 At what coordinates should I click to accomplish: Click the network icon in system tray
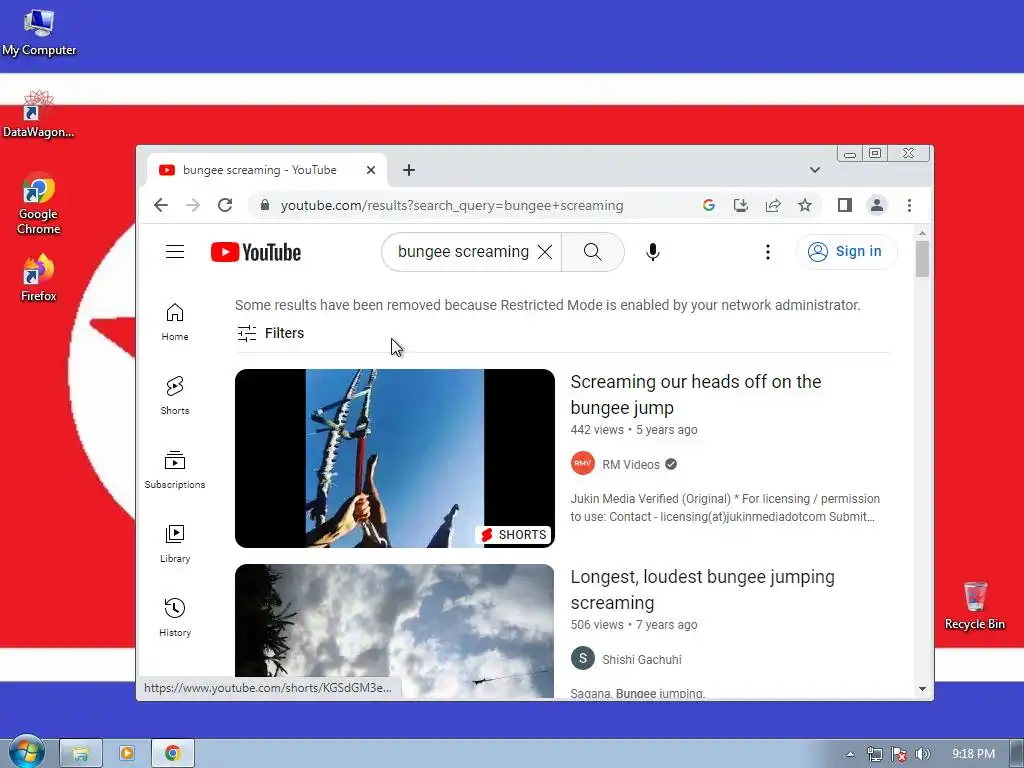tap(874, 754)
